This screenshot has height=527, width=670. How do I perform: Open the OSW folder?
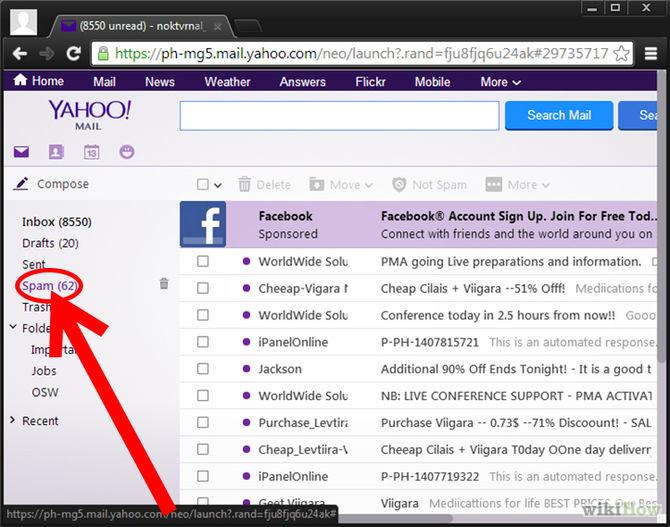pyautogui.click(x=45, y=392)
